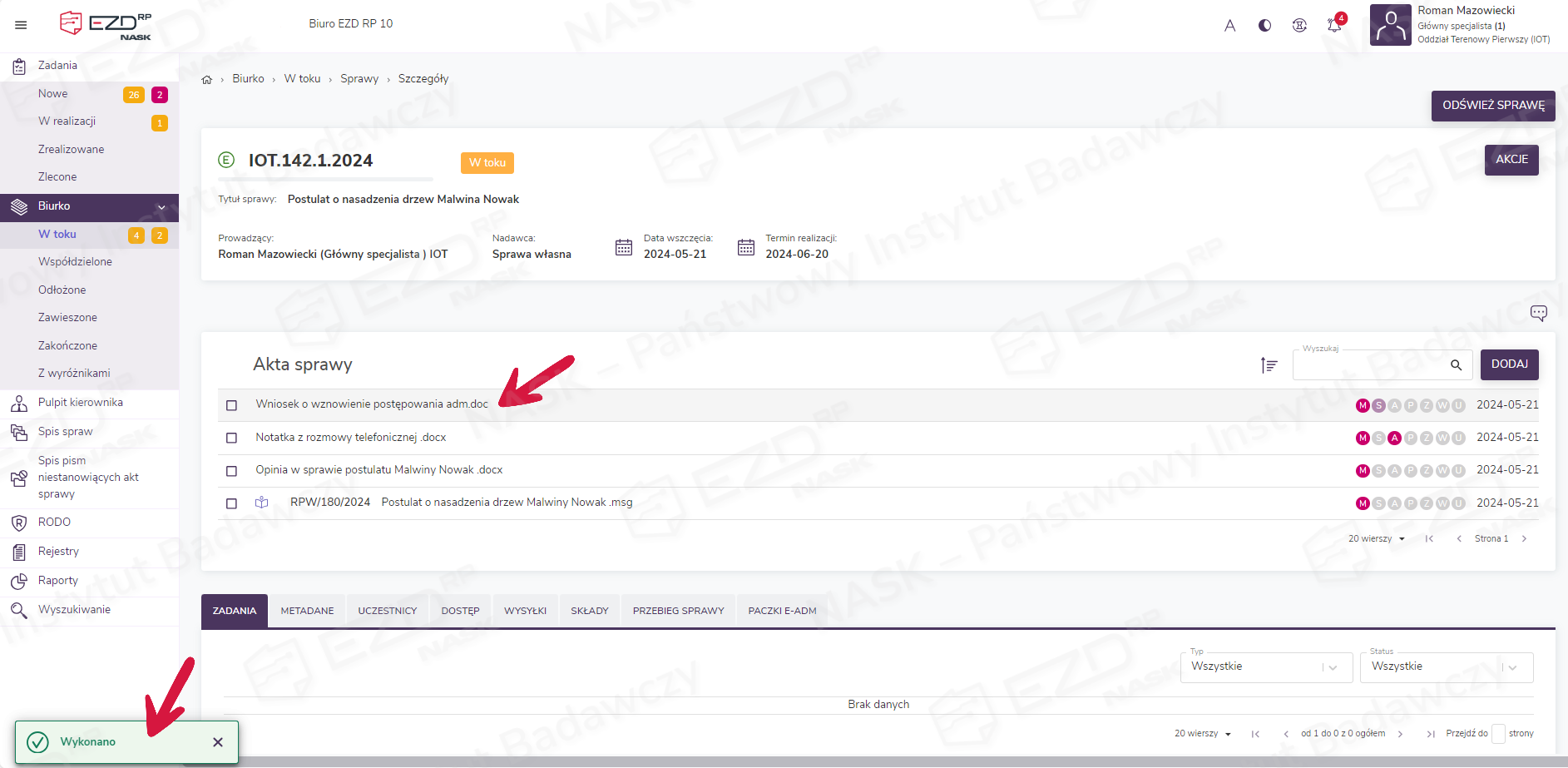Collapse the Biurko sidebar section

click(161, 207)
